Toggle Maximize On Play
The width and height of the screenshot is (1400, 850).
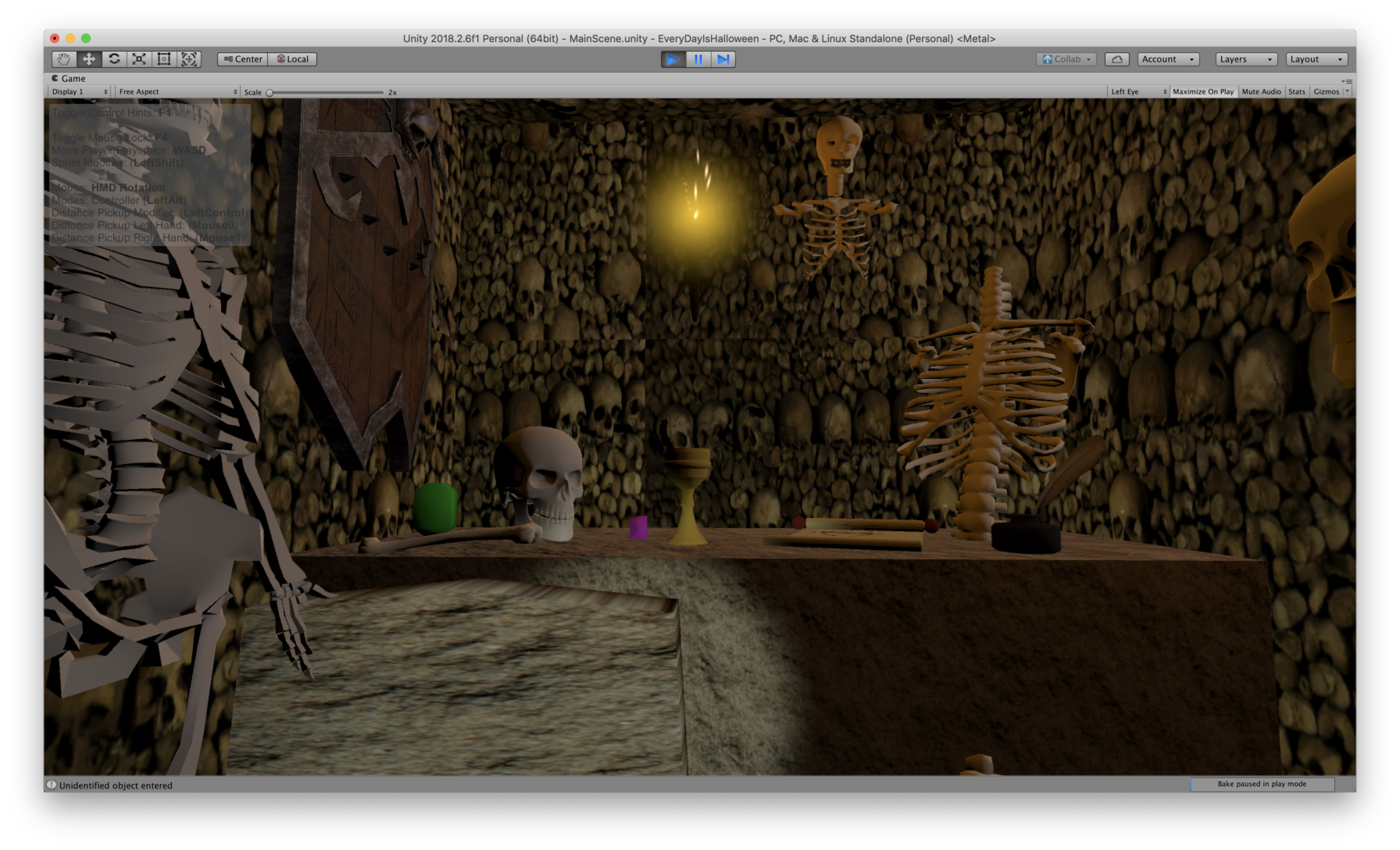[1203, 92]
